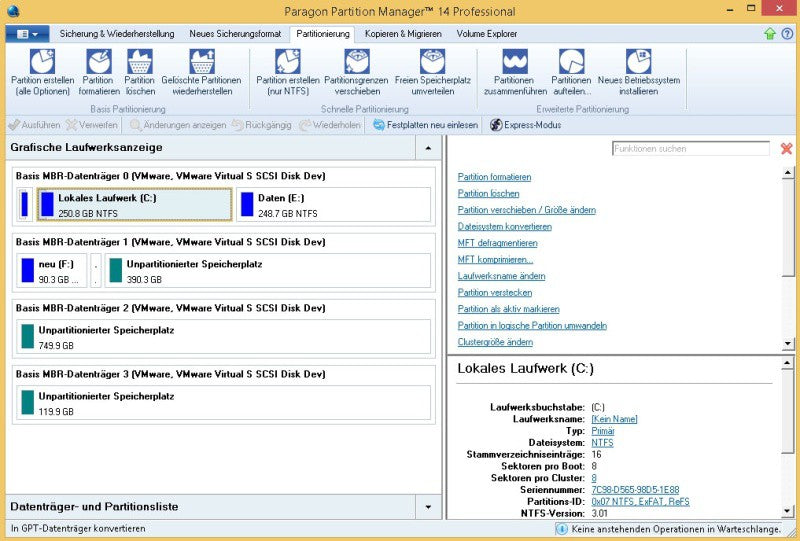Click properties pane scrollbar down arrow
Image resolution: width=800 pixels, height=541 pixels.
point(788,511)
